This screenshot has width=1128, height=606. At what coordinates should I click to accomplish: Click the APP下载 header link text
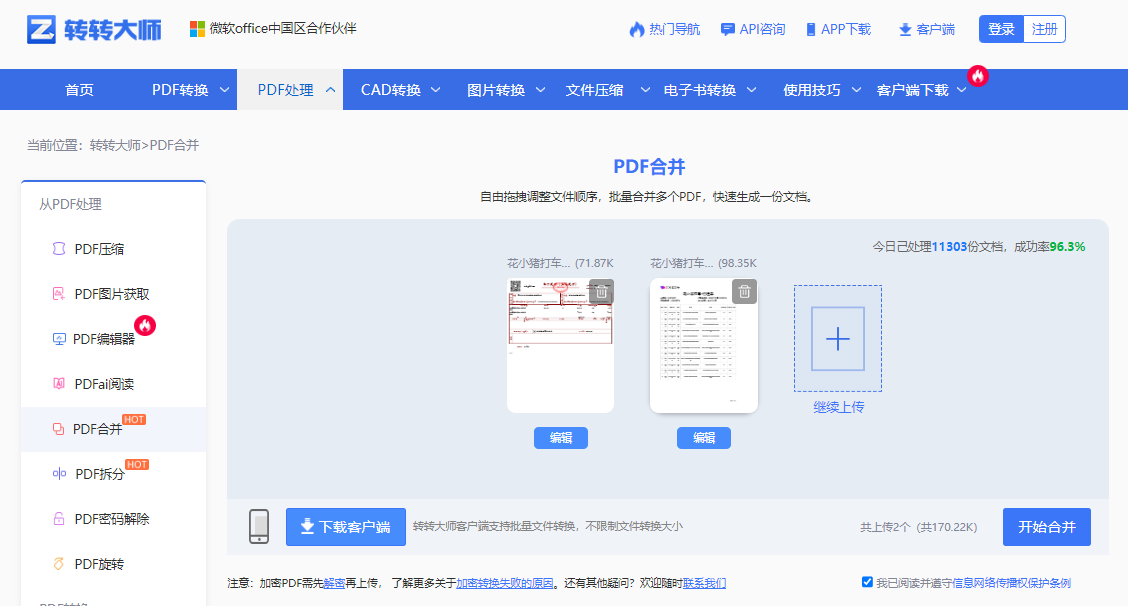(x=846, y=30)
